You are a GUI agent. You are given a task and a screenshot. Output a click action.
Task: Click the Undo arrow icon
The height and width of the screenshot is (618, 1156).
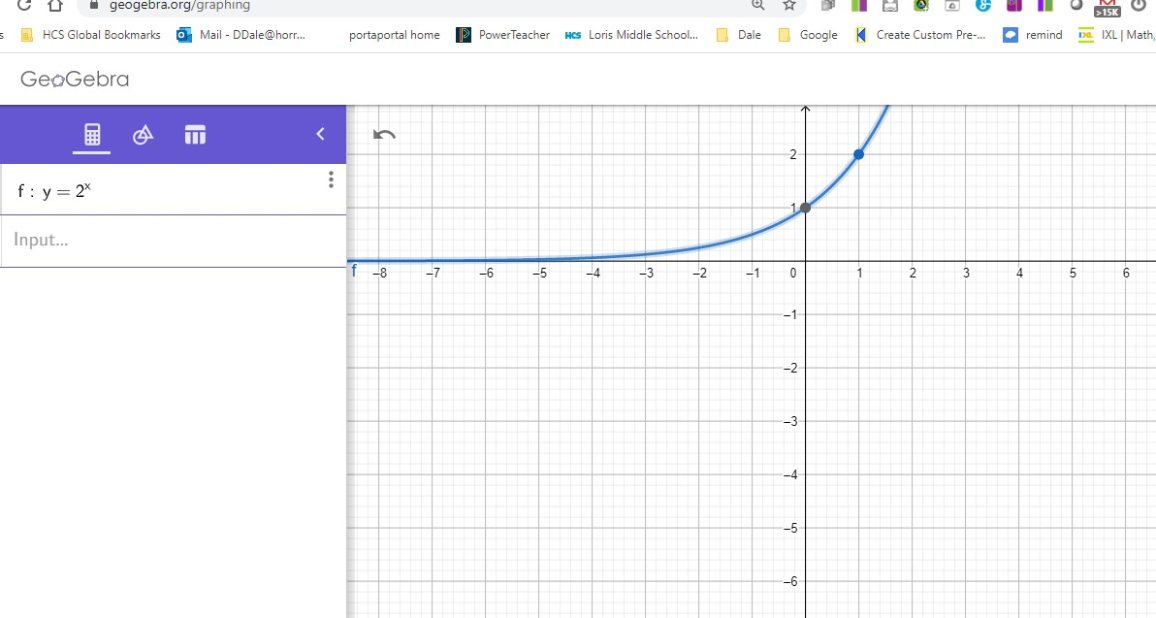[x=384, y=134]
